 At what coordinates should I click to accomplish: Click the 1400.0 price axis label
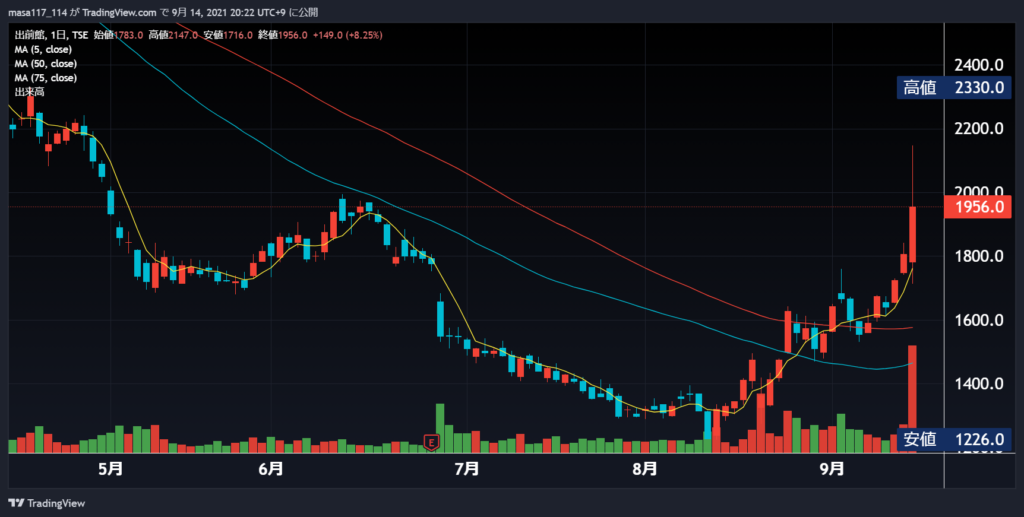(x=978, y=383)
